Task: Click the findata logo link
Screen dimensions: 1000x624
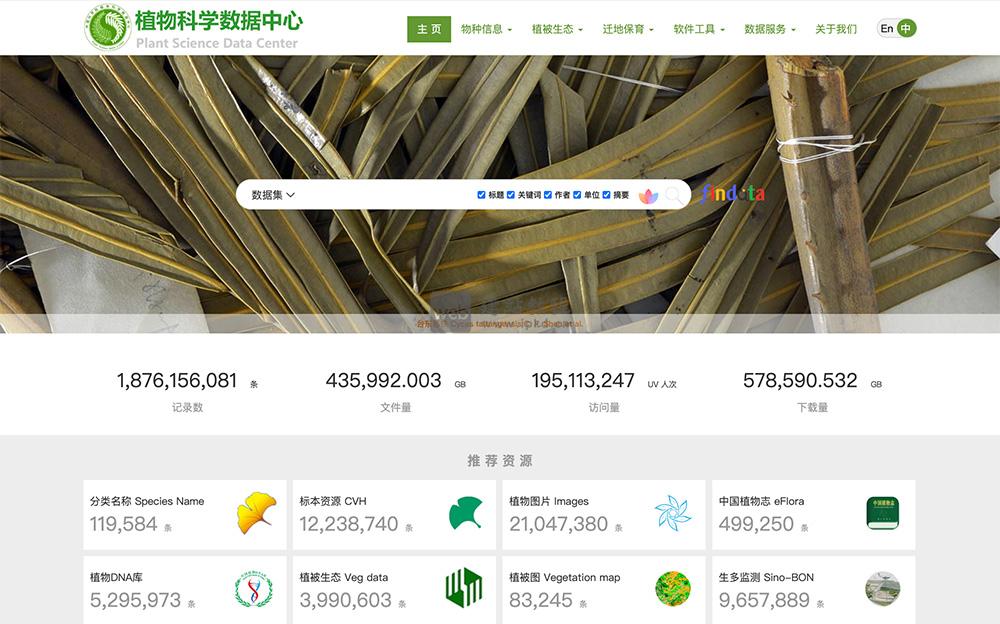Action: (x=733, y=195)
